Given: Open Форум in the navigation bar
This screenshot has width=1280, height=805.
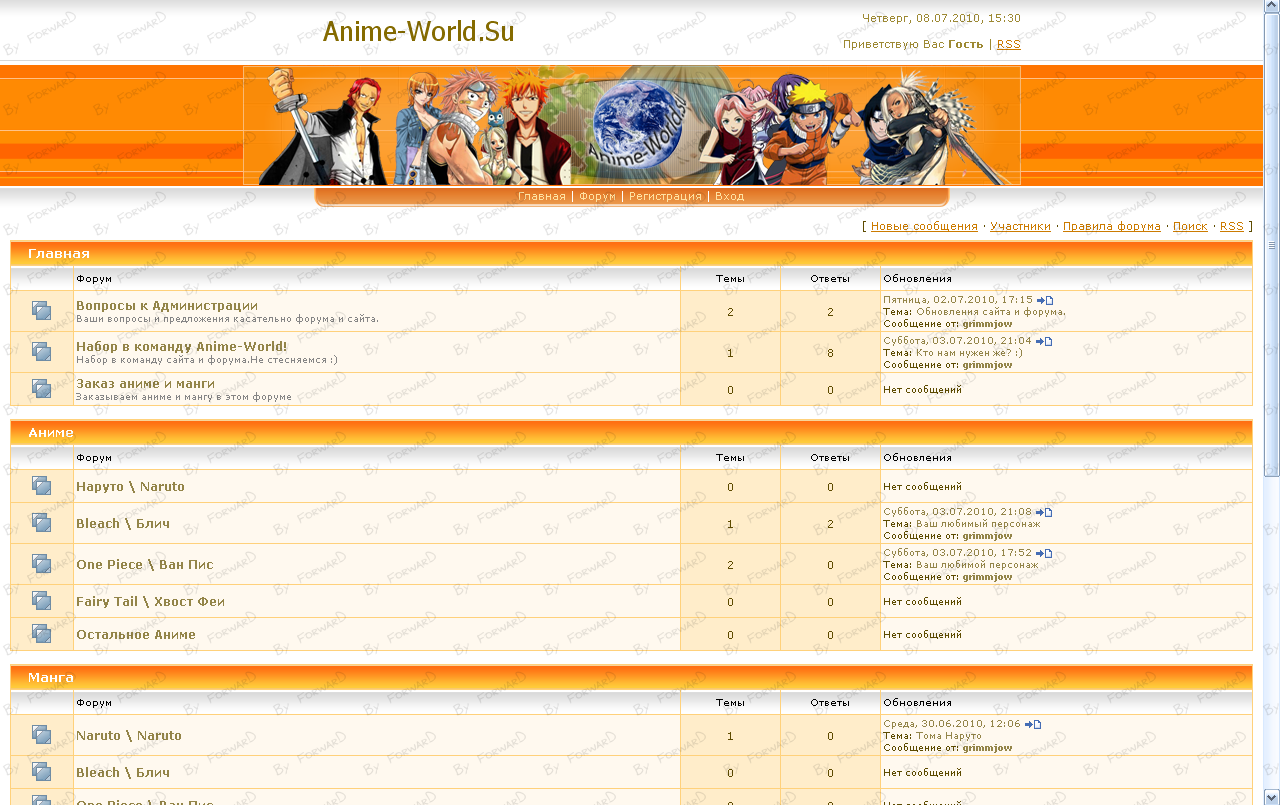Looking at the screenshot, I should click(x=597, y=196).
